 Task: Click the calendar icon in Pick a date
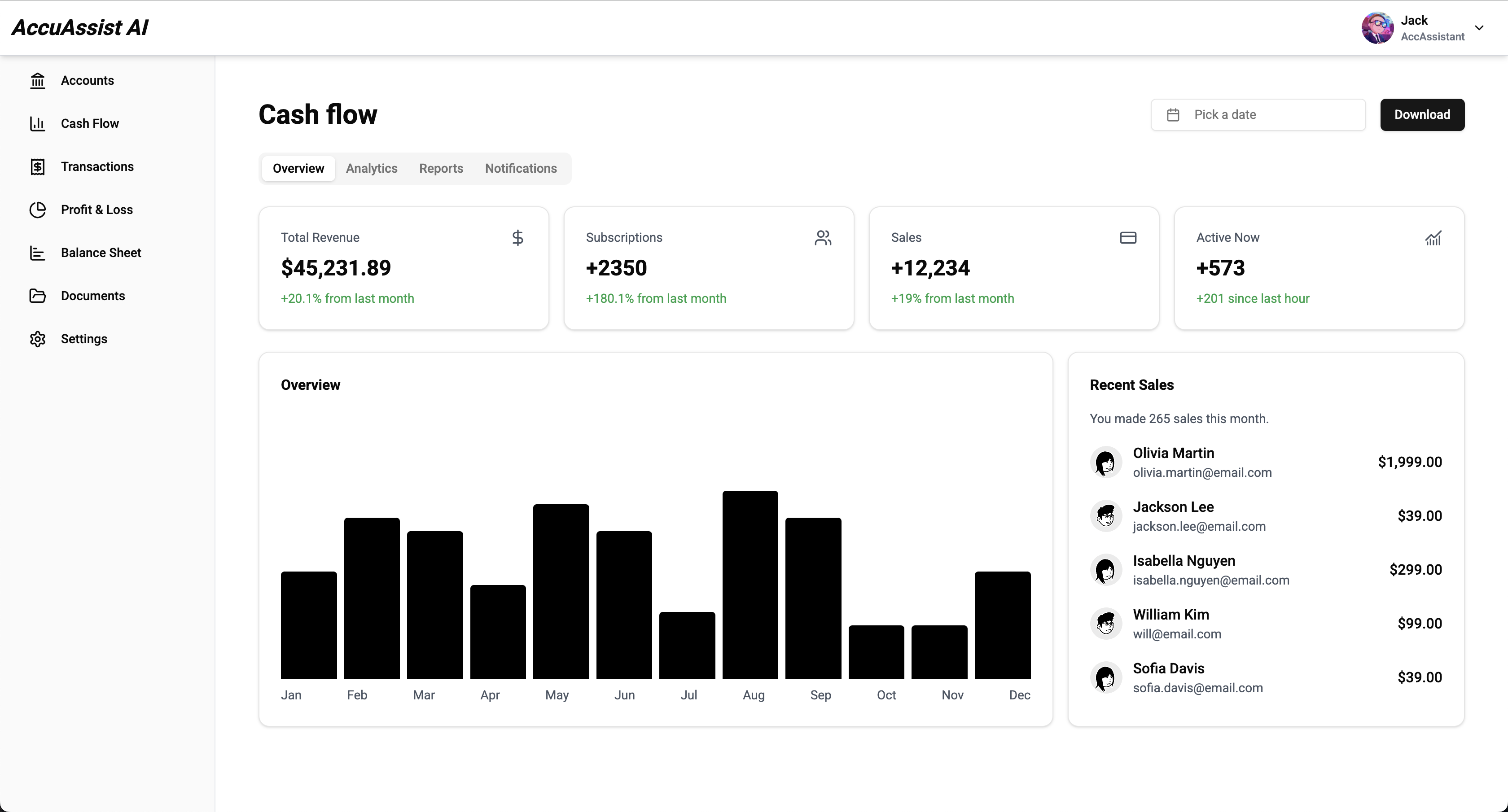pos(1173,115)
